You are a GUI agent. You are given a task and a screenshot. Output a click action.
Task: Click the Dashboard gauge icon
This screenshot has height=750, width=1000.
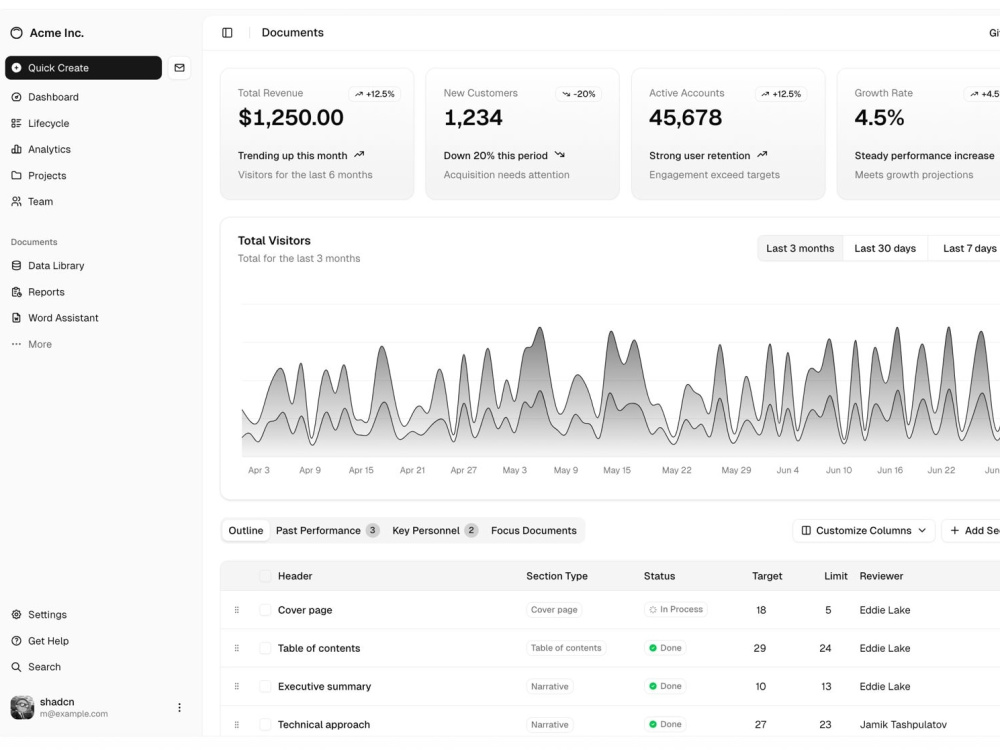(x=17, y=97)
